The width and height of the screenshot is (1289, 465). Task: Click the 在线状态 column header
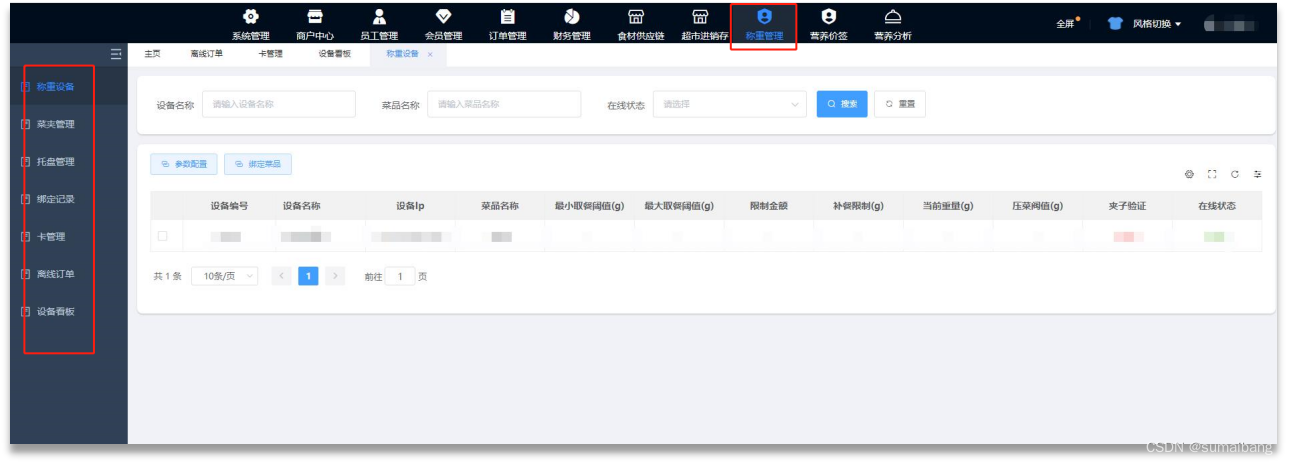coord(1217,206)
